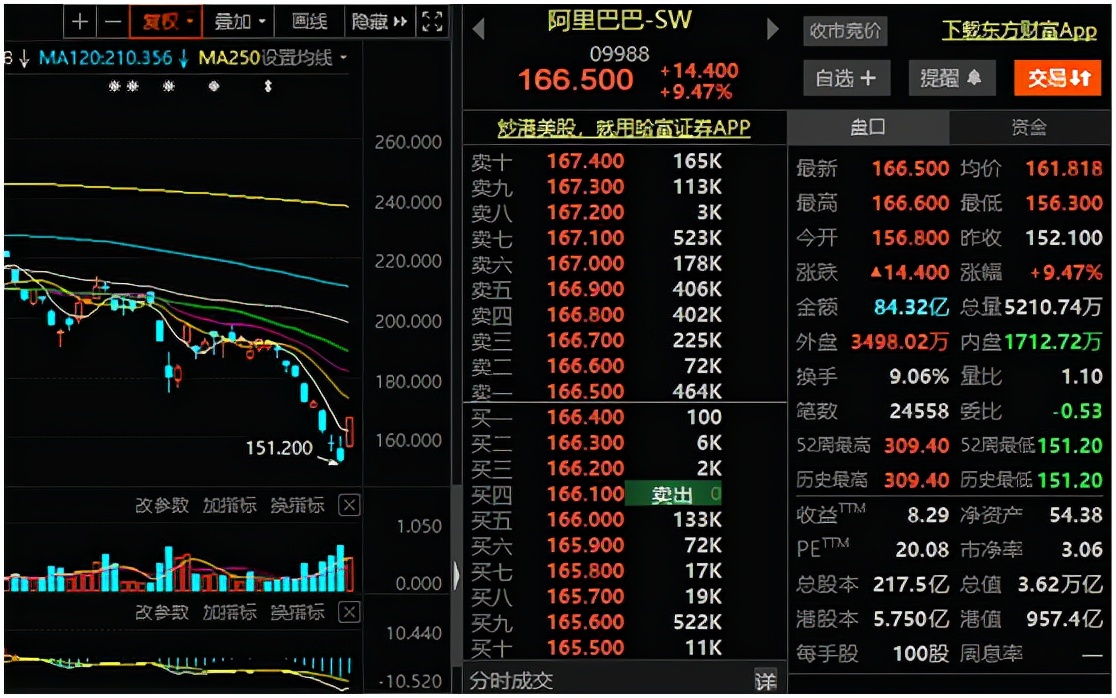1116x698 pixels.
Task: Enter fullscreen chart mode
Action: point(432,21)
